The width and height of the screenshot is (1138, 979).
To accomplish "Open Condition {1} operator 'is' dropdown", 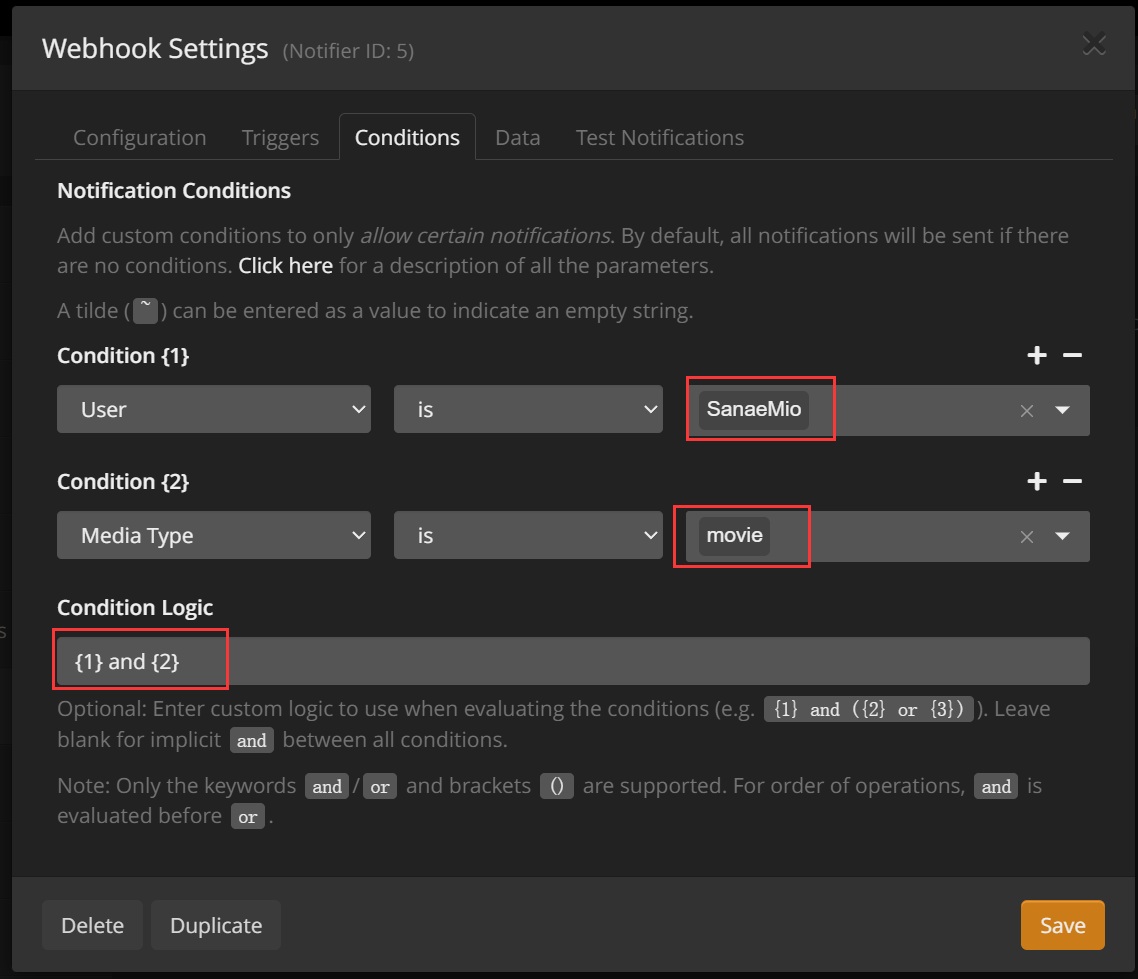I will (527, 410).
